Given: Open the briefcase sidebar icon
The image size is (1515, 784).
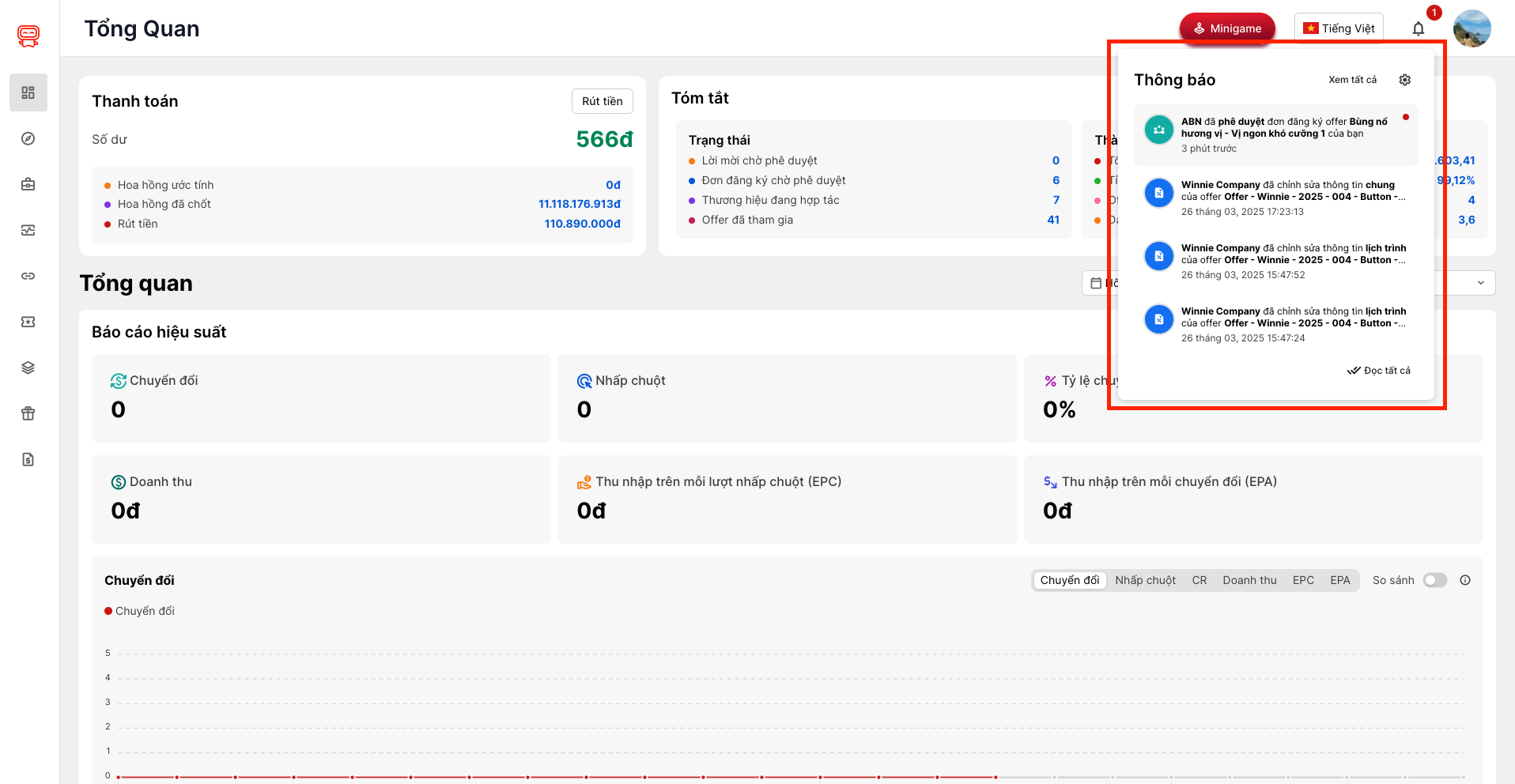Looking at the screenshot, I should coord(28,184).
